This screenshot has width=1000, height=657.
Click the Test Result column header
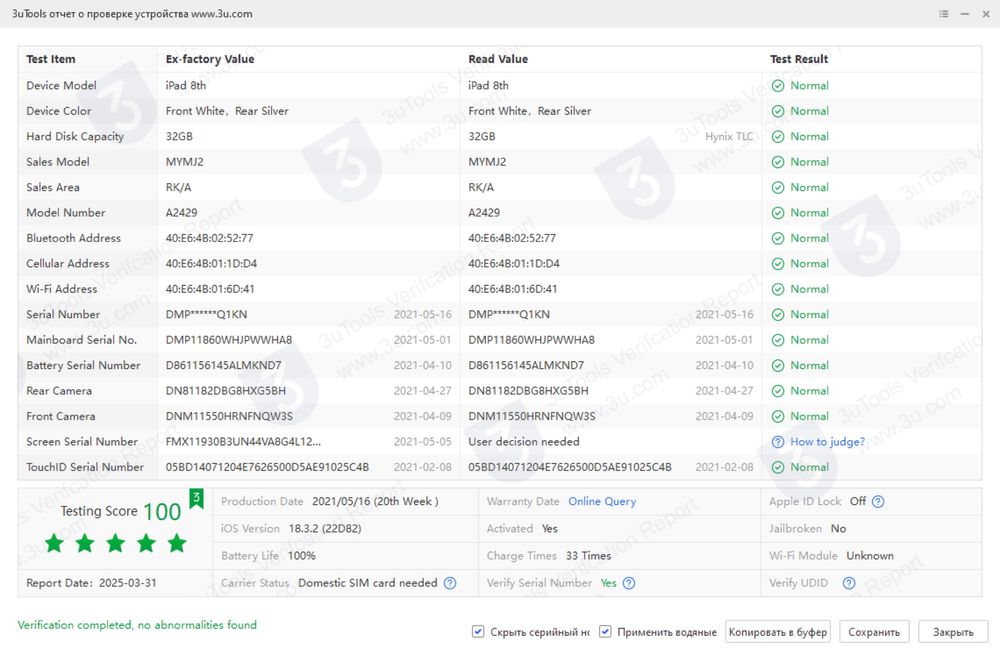[x=798, y=59]
